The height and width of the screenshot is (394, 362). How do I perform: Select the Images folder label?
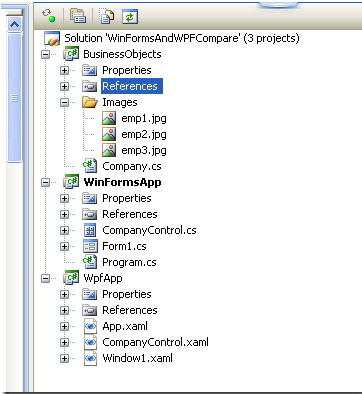pyautogui.click(x=120, y=102)
